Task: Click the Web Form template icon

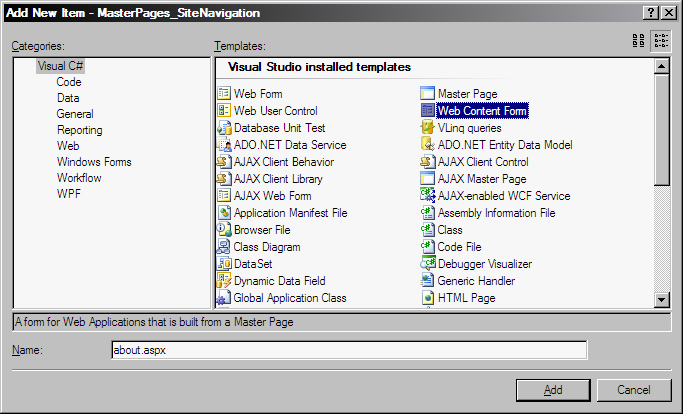Action: point(224,93)
